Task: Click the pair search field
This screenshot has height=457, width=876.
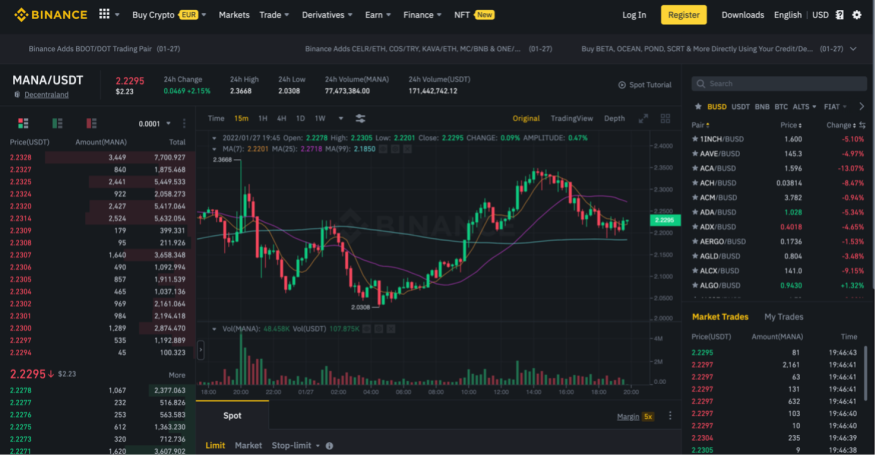Action: coord(779,84)
